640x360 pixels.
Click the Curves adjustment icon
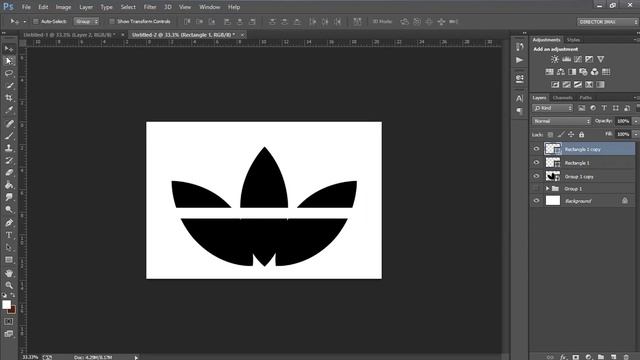pos(578,59)
